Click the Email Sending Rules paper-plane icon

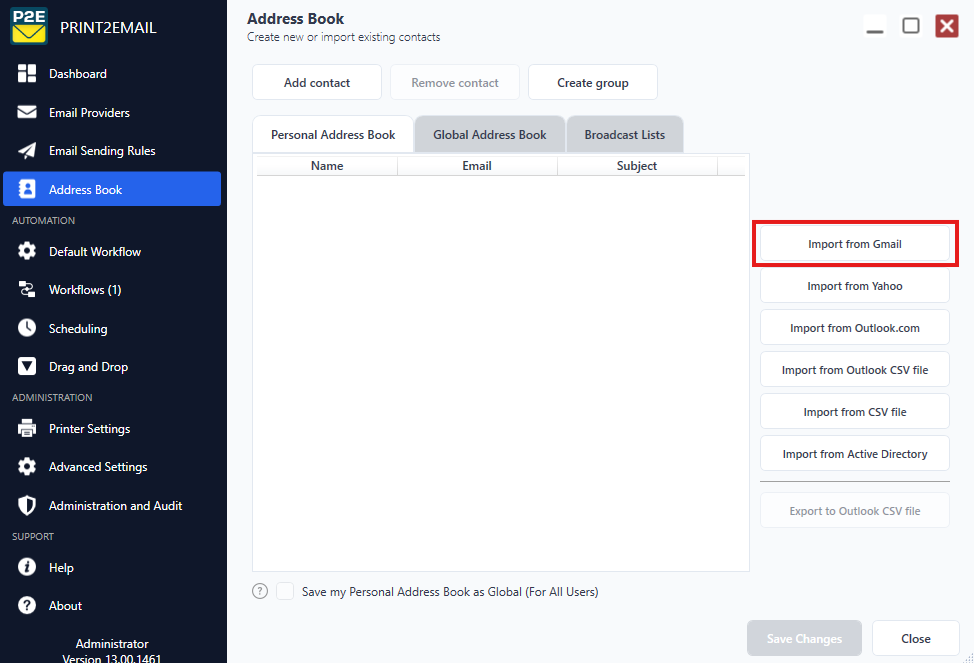click(27, 150)
